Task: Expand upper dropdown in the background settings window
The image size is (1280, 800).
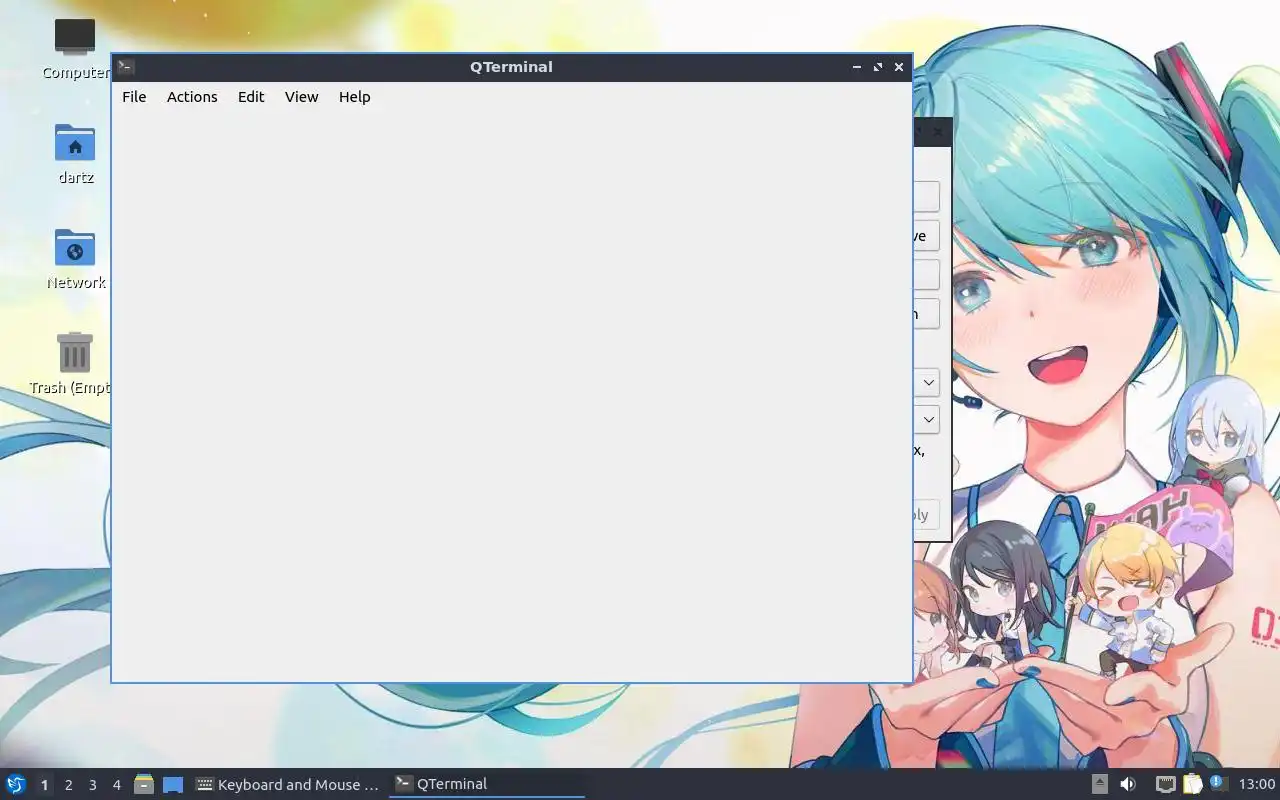Action: [x=927, y=382]
